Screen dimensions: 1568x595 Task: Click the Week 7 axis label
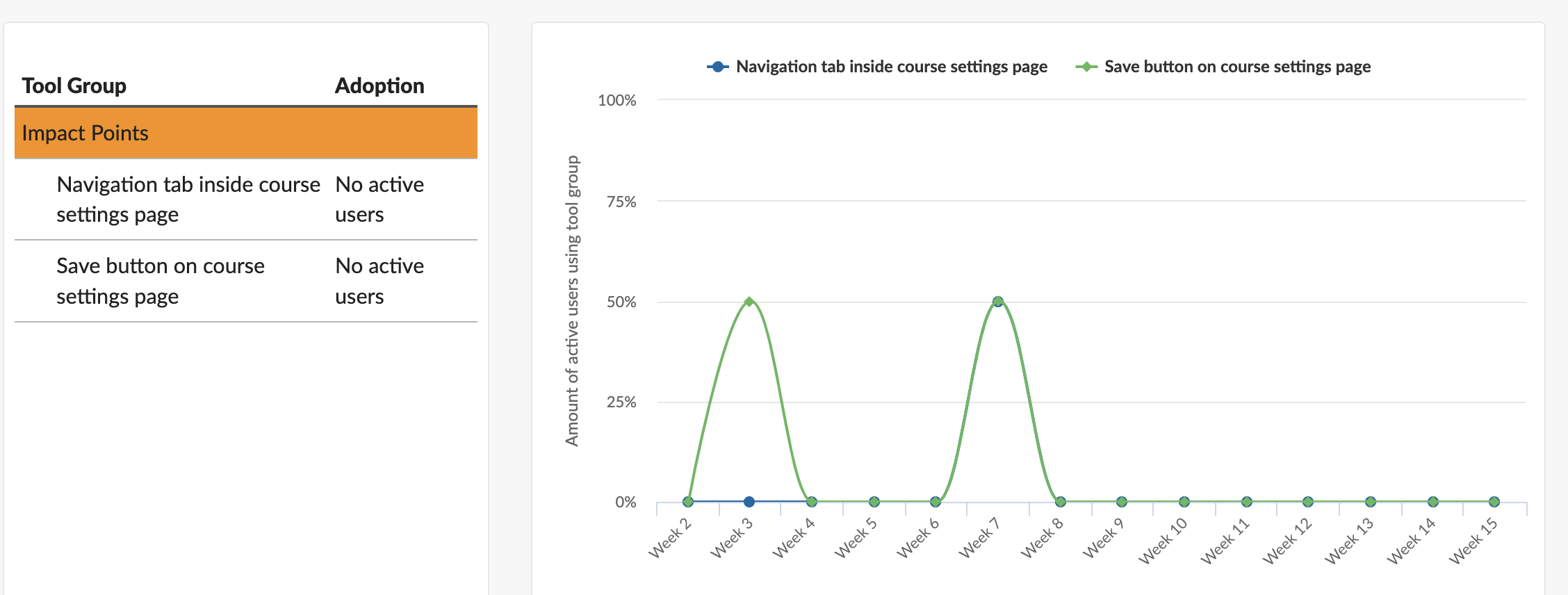click(979, 538)
